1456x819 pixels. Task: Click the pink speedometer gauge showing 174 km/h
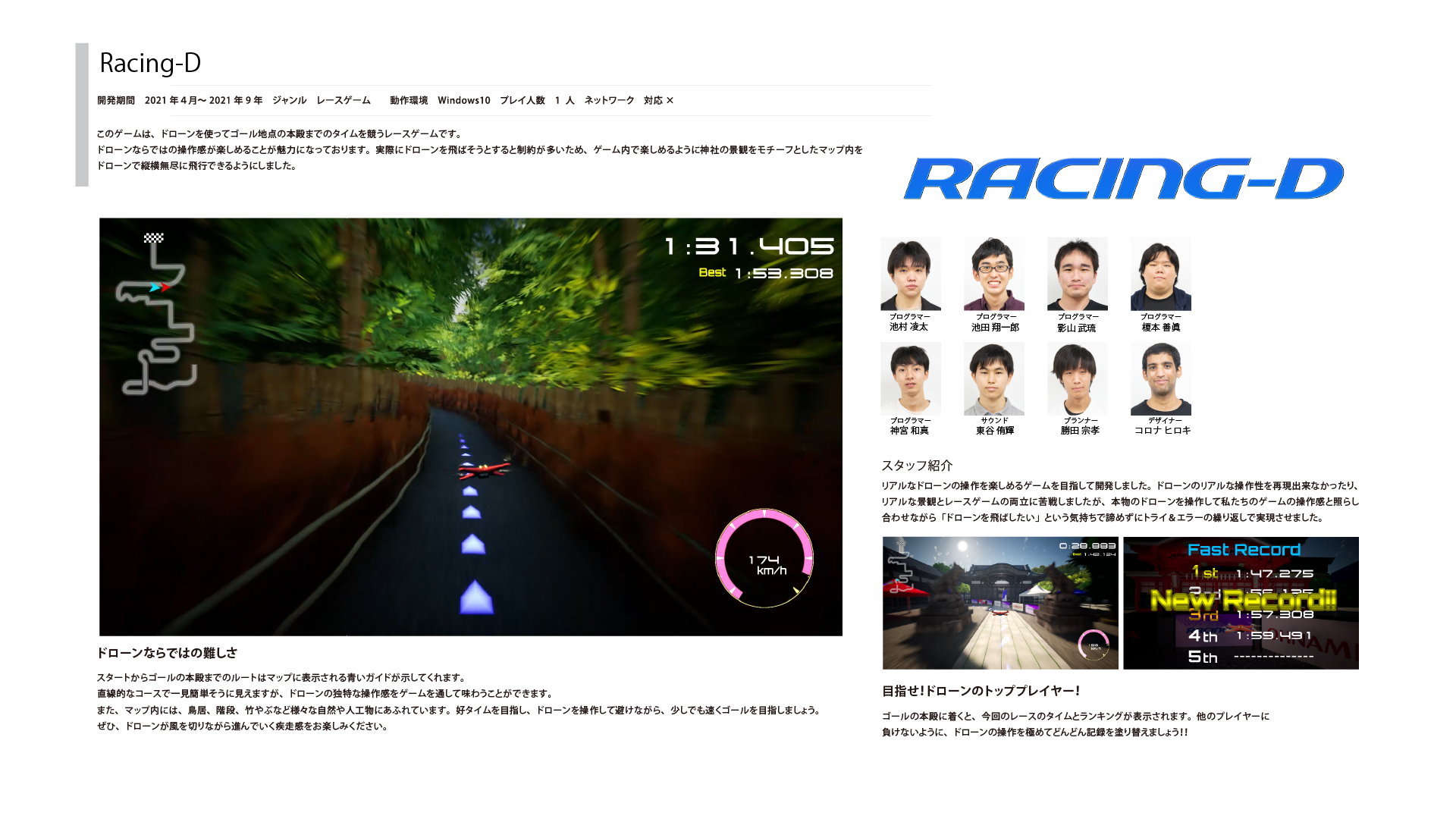[764, 558]
